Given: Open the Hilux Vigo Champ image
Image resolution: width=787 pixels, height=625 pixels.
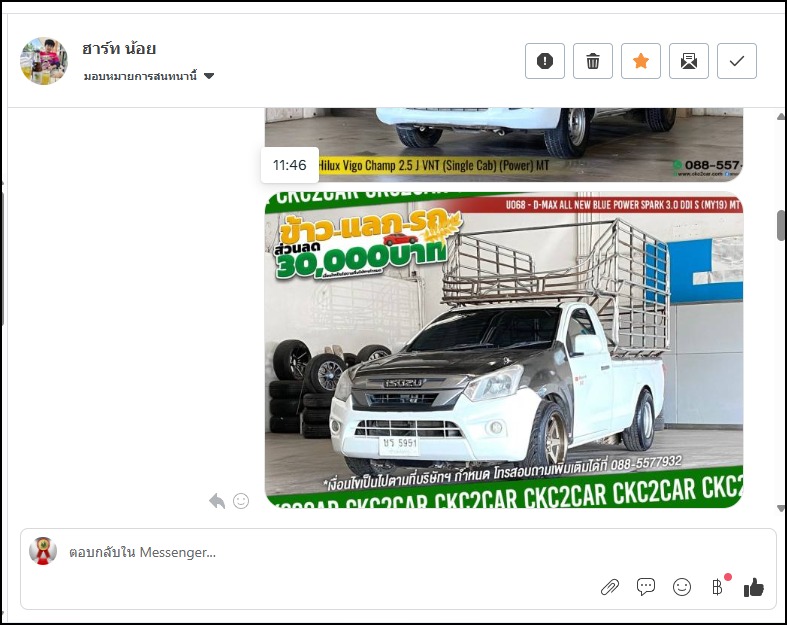Looking at the screenshot, I should point(504,145).
